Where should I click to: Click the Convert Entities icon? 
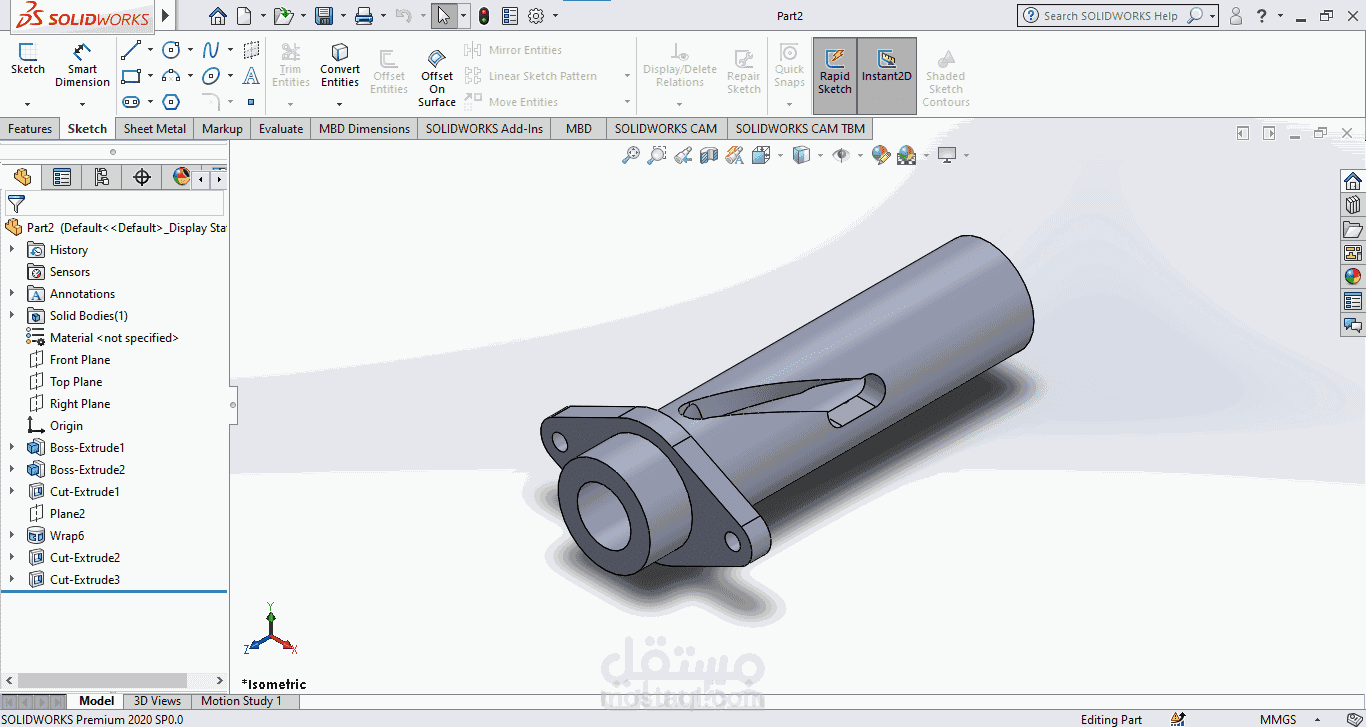point(340,66)
